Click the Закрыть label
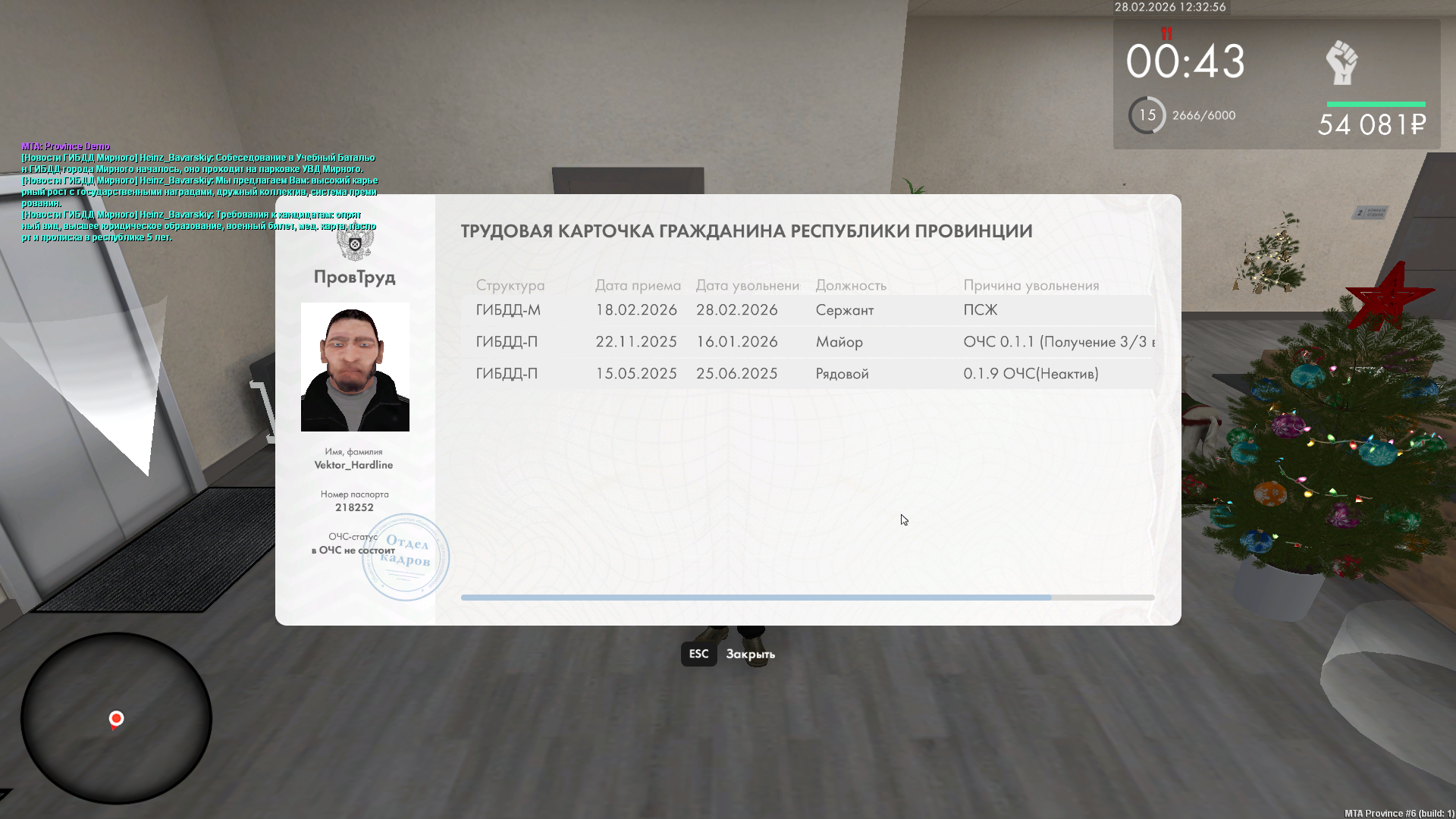Viewport: 1456px width, 819px height. click(x=750, y=654)
